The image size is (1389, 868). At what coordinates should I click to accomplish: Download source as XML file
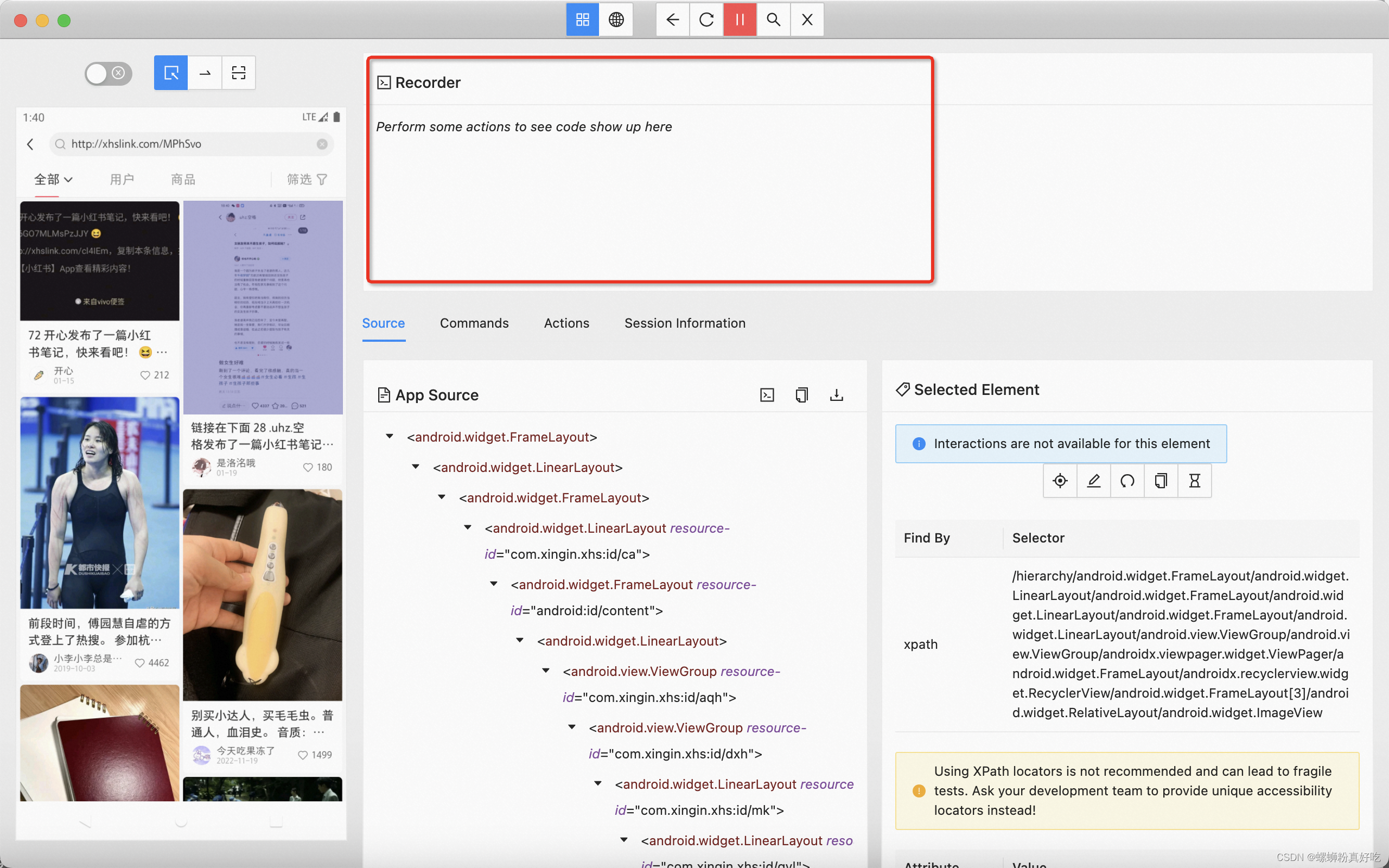pos(836,395)
